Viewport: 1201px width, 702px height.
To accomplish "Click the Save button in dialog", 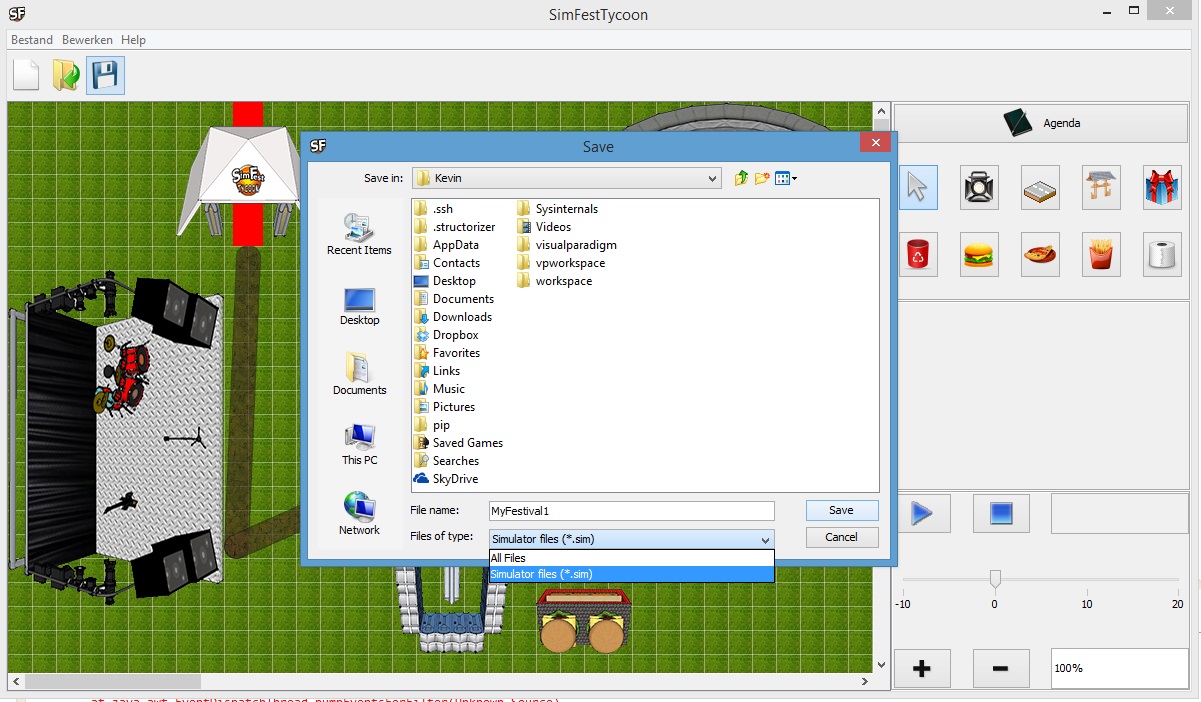I will click(841, 510).
